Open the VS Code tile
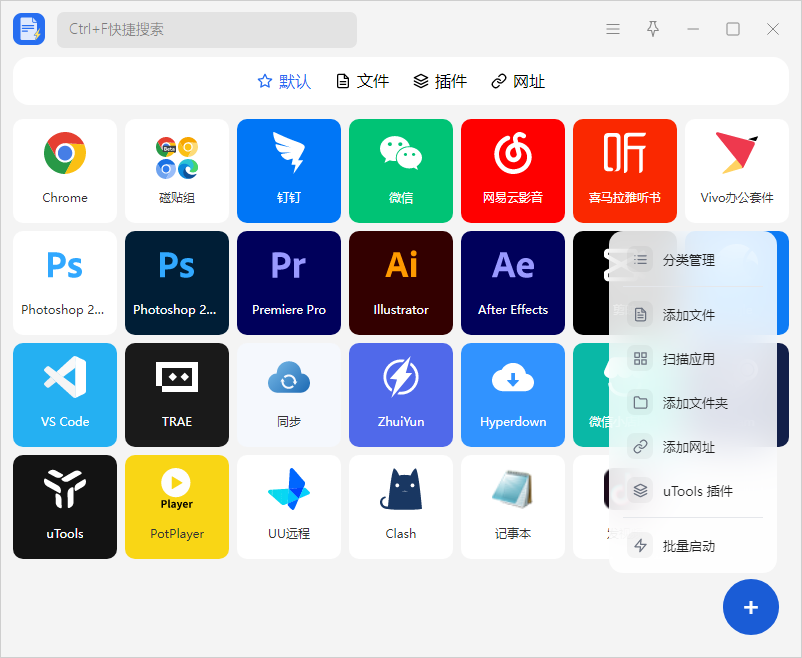 point(65,395)
